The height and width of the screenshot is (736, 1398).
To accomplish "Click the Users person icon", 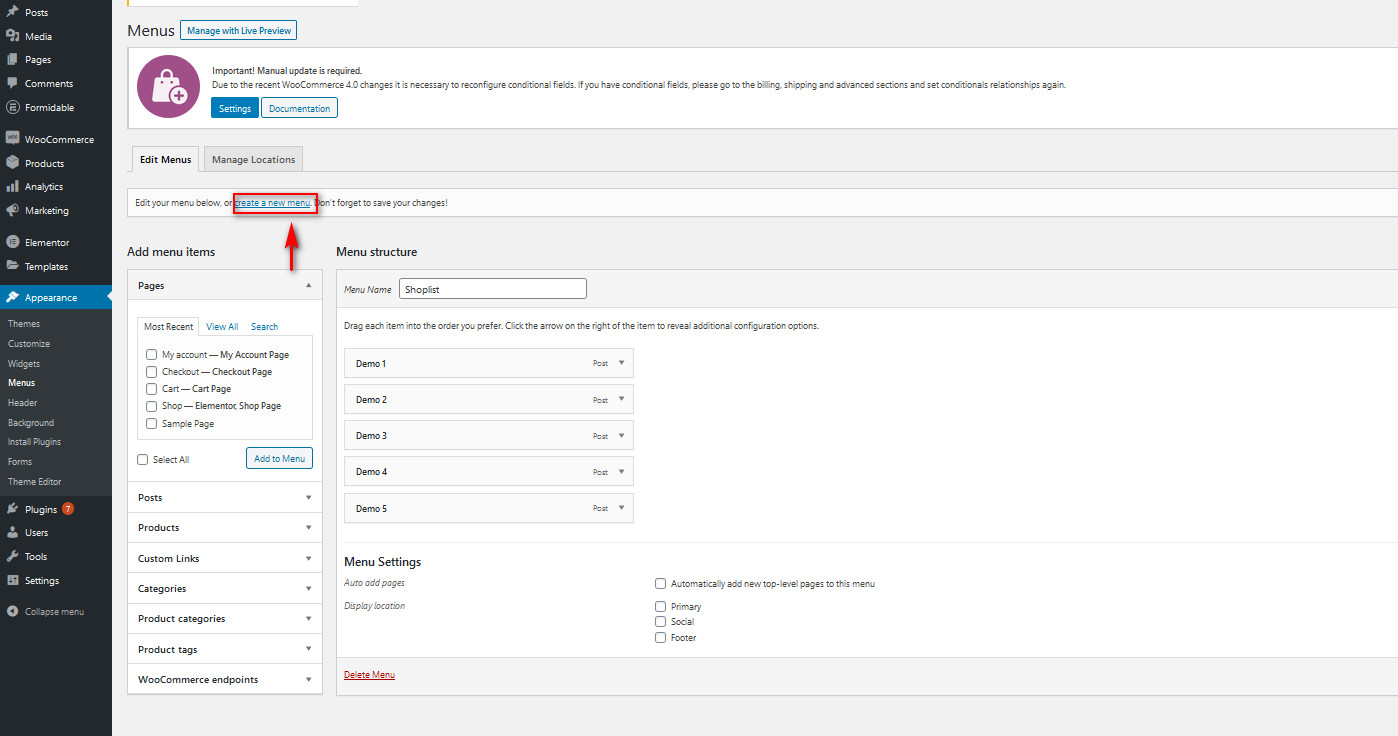I will coord(12,533).
